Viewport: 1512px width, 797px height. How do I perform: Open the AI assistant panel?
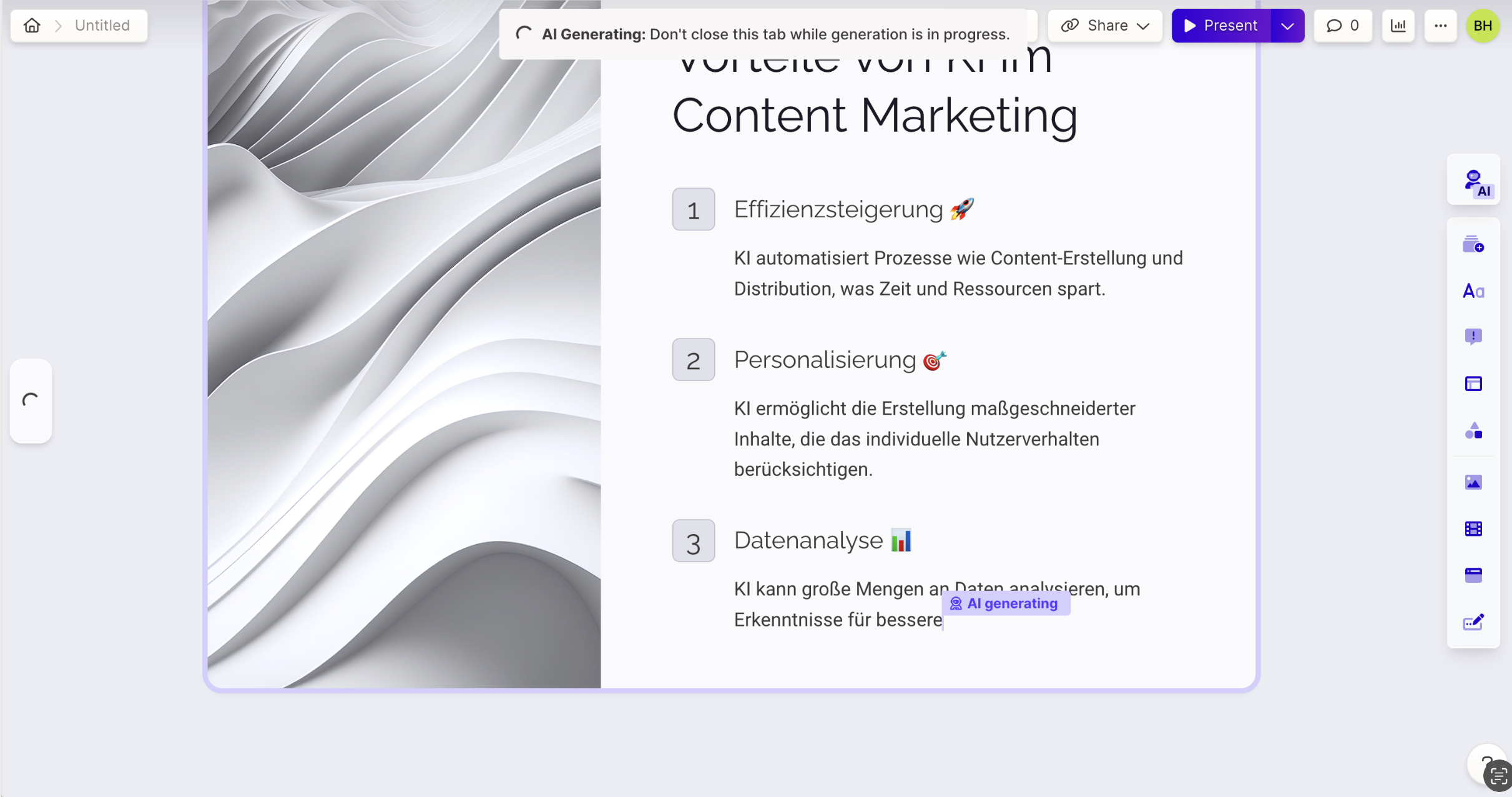tap(1473, 182)
